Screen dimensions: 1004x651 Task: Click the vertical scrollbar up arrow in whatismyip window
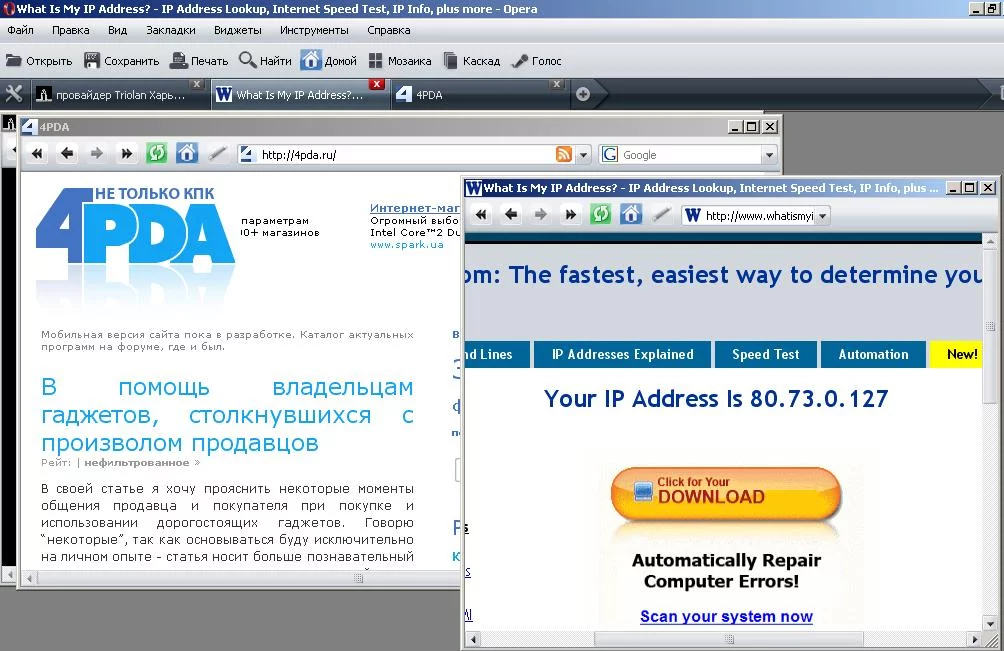coord(990,241)
